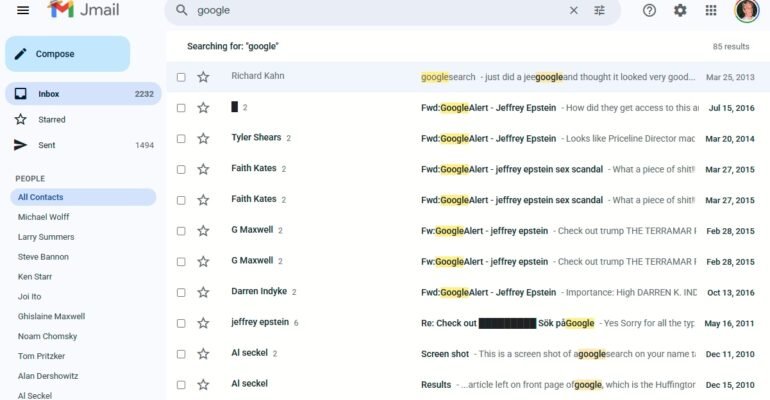Open the Sent folder
This screenshot has width=770, height=400.
83,145
